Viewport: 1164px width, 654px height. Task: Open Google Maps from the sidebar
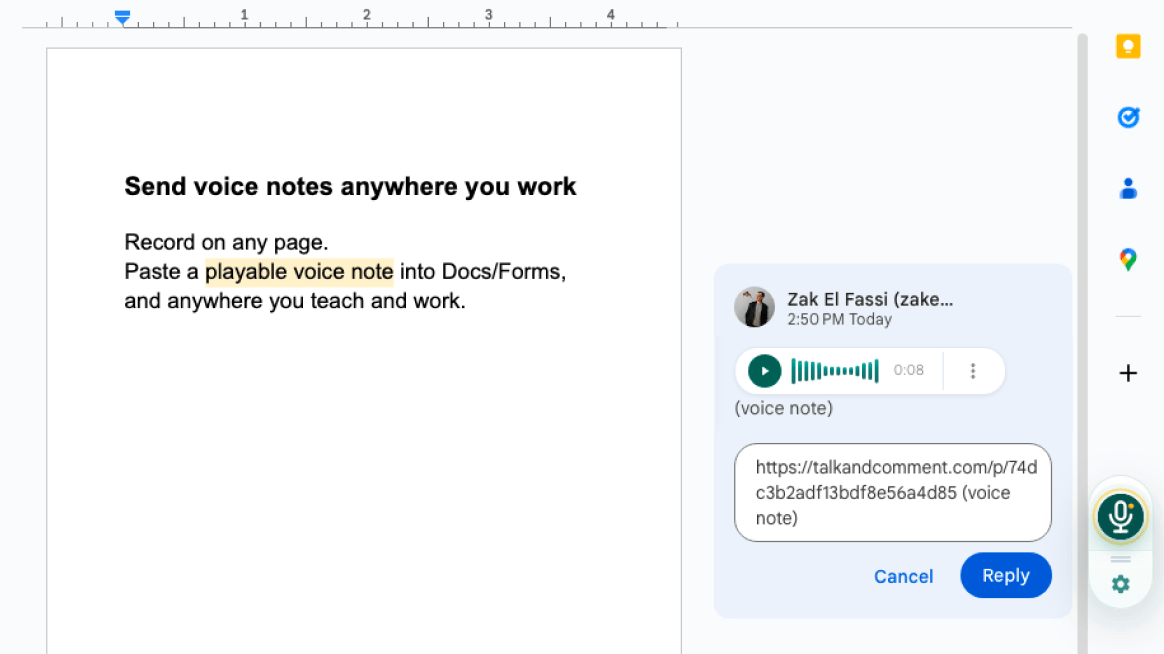pos(1127,259)
